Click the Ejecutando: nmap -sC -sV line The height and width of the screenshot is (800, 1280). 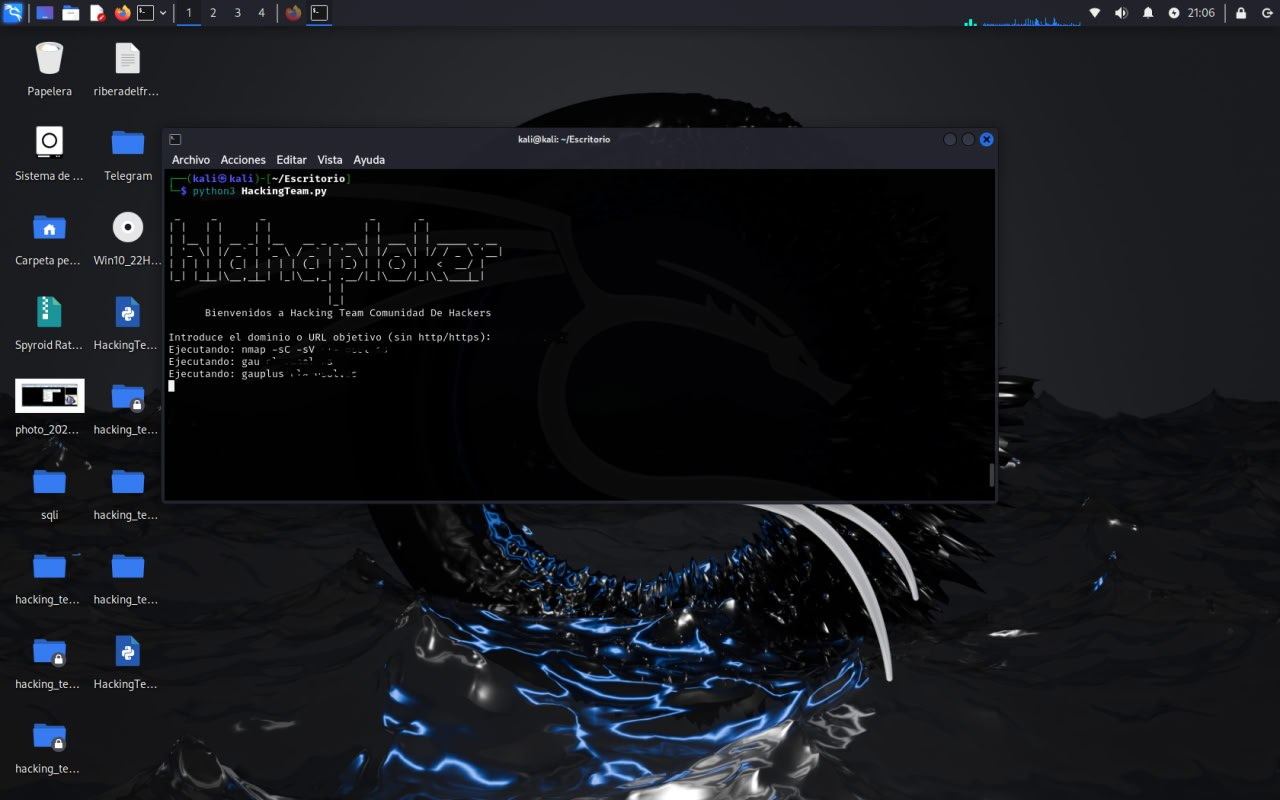click(x=277, y=350)
